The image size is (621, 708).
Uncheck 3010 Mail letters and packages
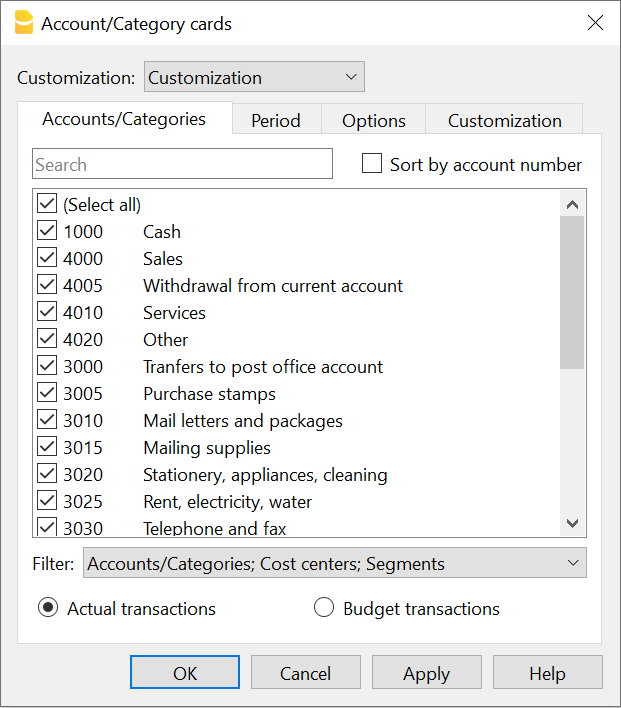click(47, 420)
